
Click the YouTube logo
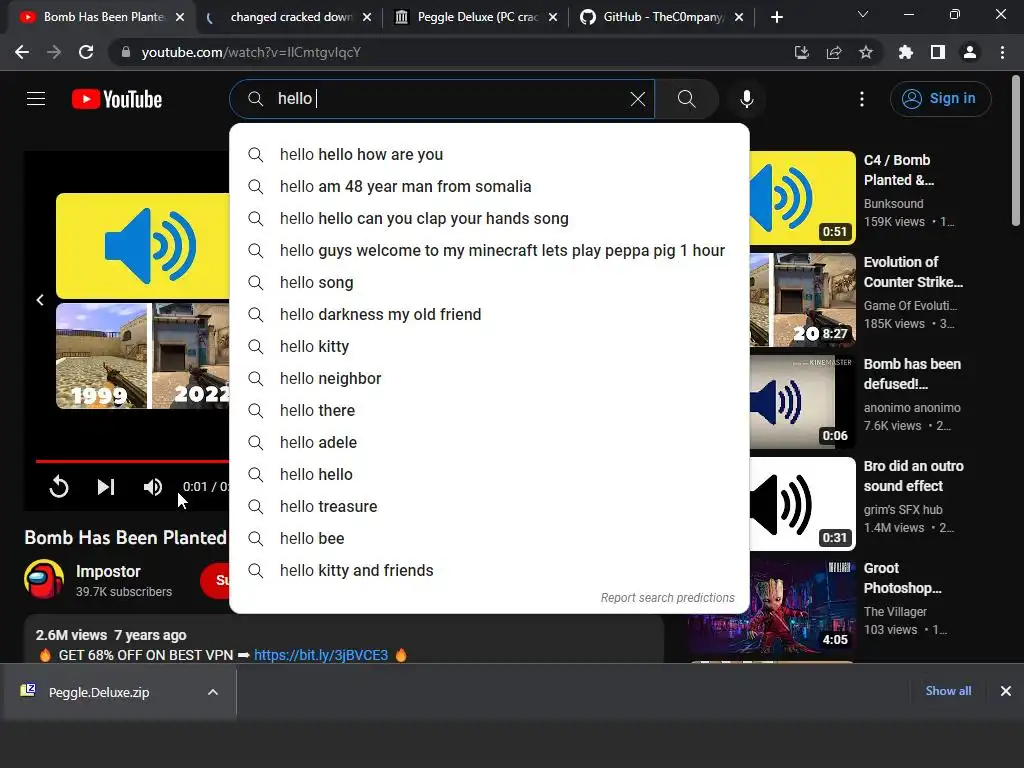tap(117, 99)
